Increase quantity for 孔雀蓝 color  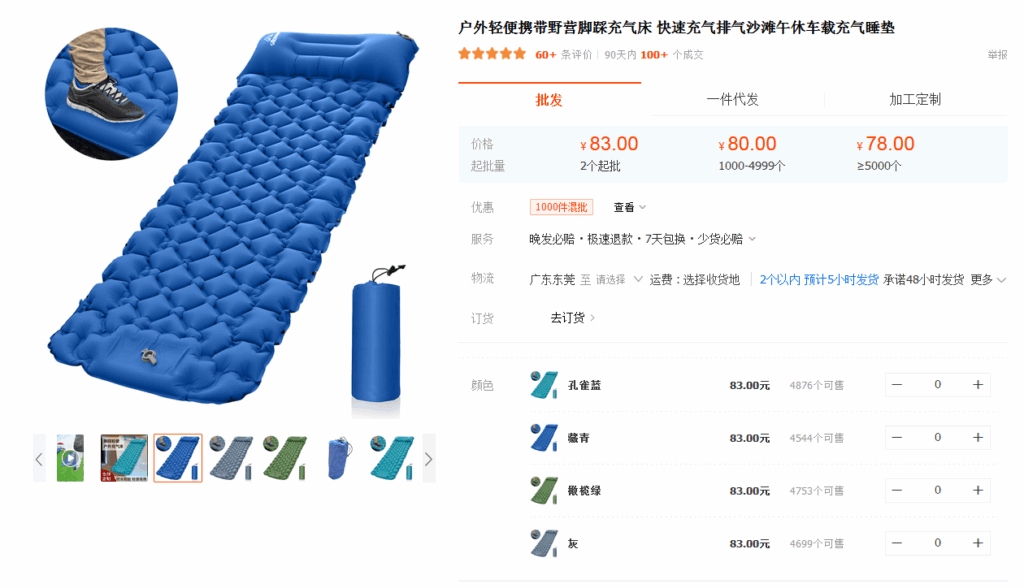[978, 385]
